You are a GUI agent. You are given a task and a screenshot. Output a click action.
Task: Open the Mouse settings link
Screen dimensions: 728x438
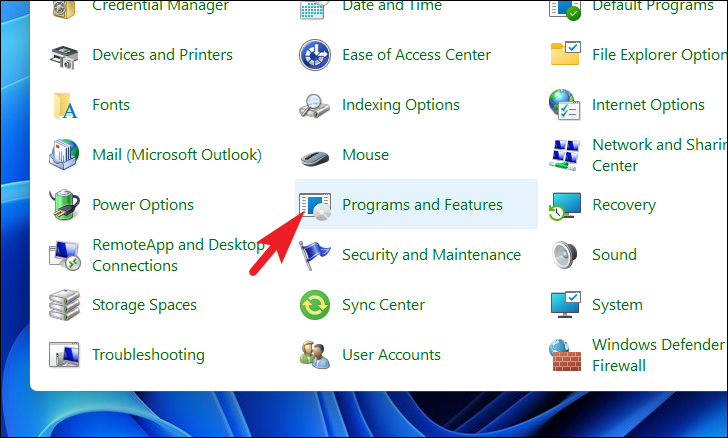365,155
